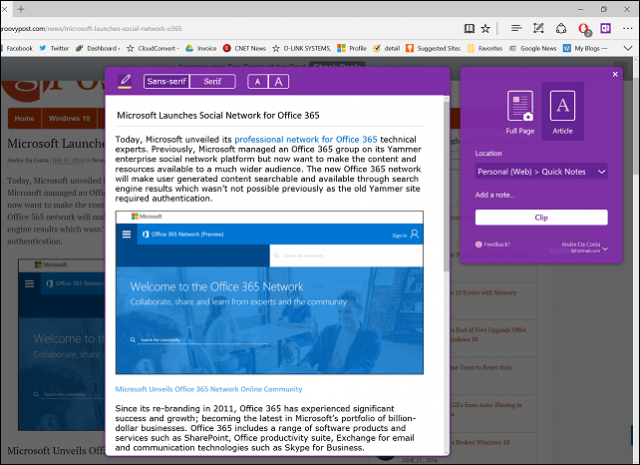Open Reading view book icon
The image size is (640, 465).
(x=469, y=28)
